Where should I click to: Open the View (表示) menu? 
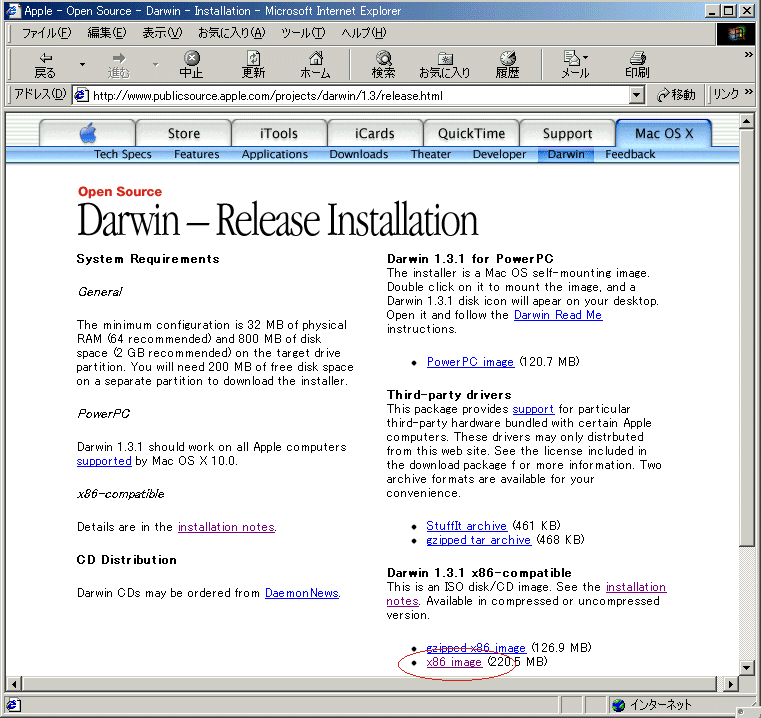[162, 33]
